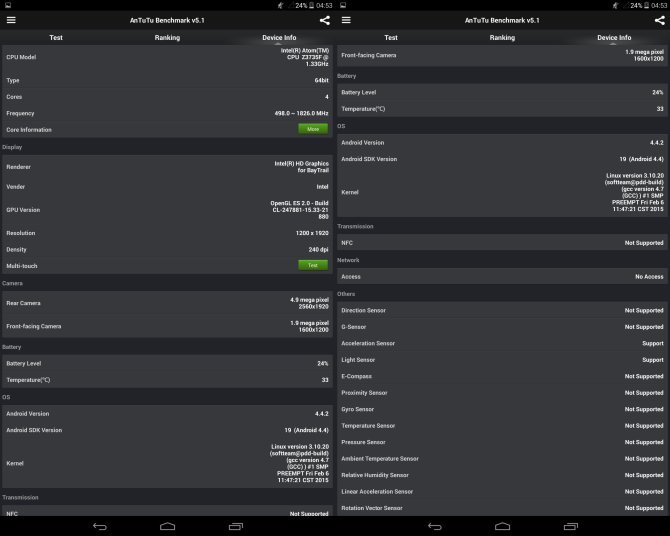Tap screenshot notification icon in left status bar
Image resolution: width=670 pixels, height=536 pixels.
[8, 5]
